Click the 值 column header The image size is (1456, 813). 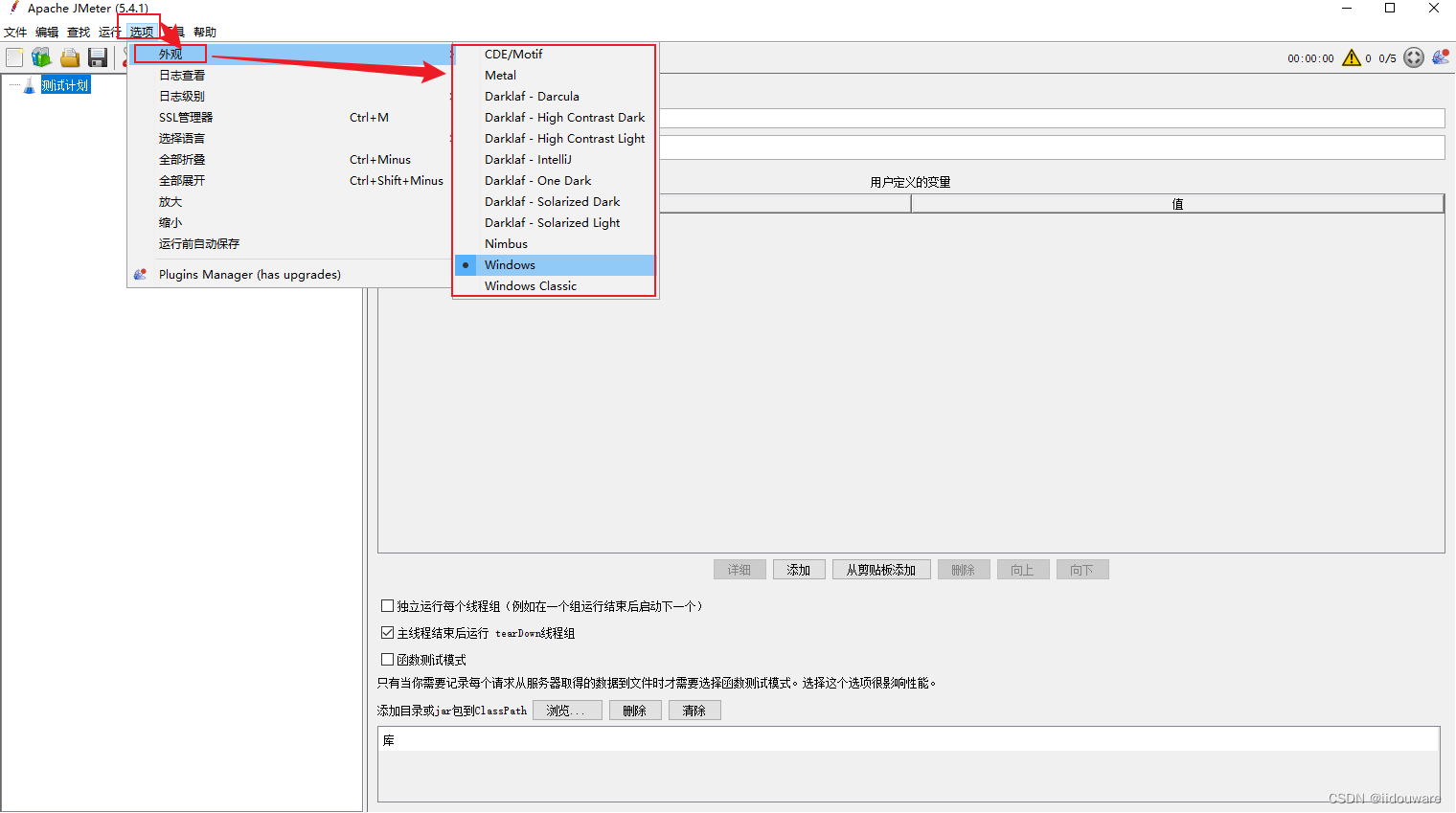click(1177, 204)
